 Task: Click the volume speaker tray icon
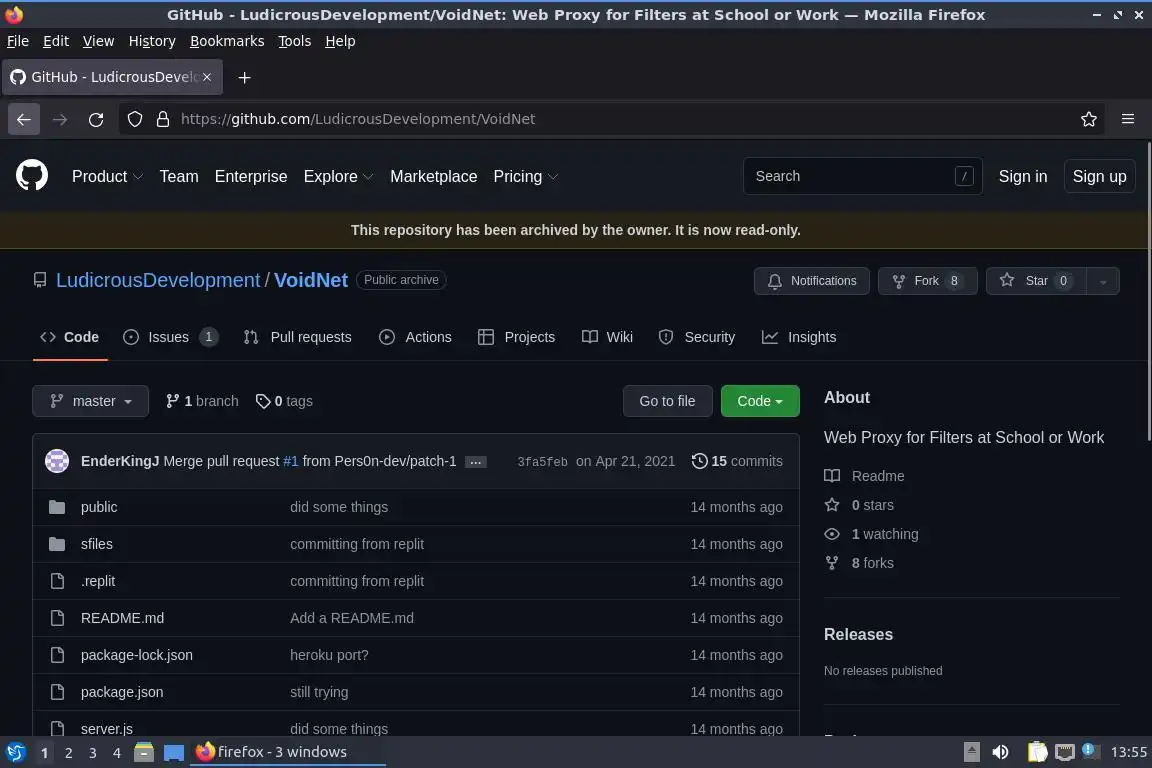click(x=1001, y=752)
